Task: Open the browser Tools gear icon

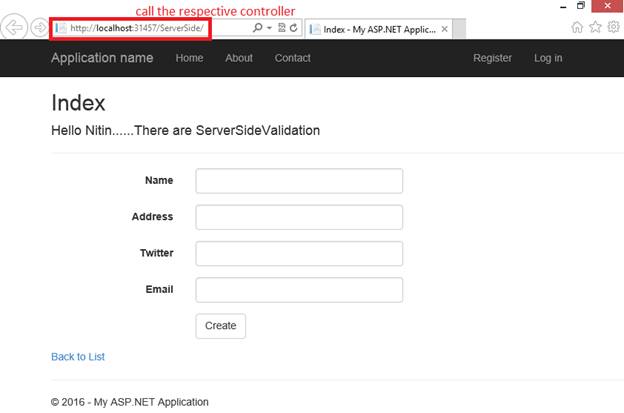Action: 613,27
